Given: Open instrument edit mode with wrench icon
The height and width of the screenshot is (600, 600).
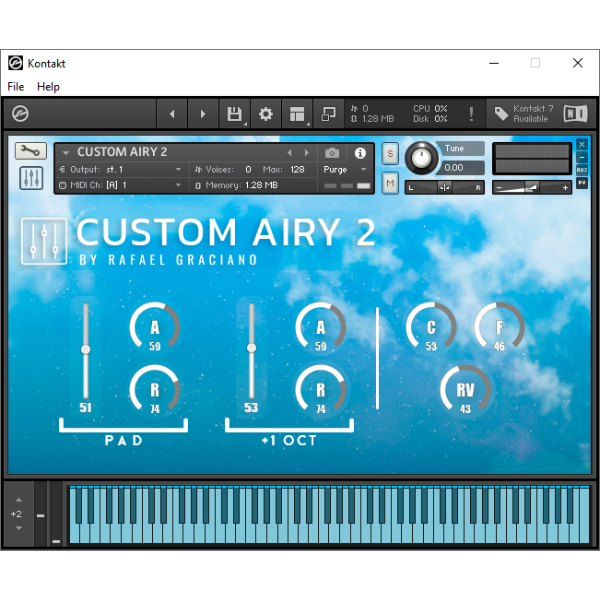Looking at the screenshot, I should [31, 151].
